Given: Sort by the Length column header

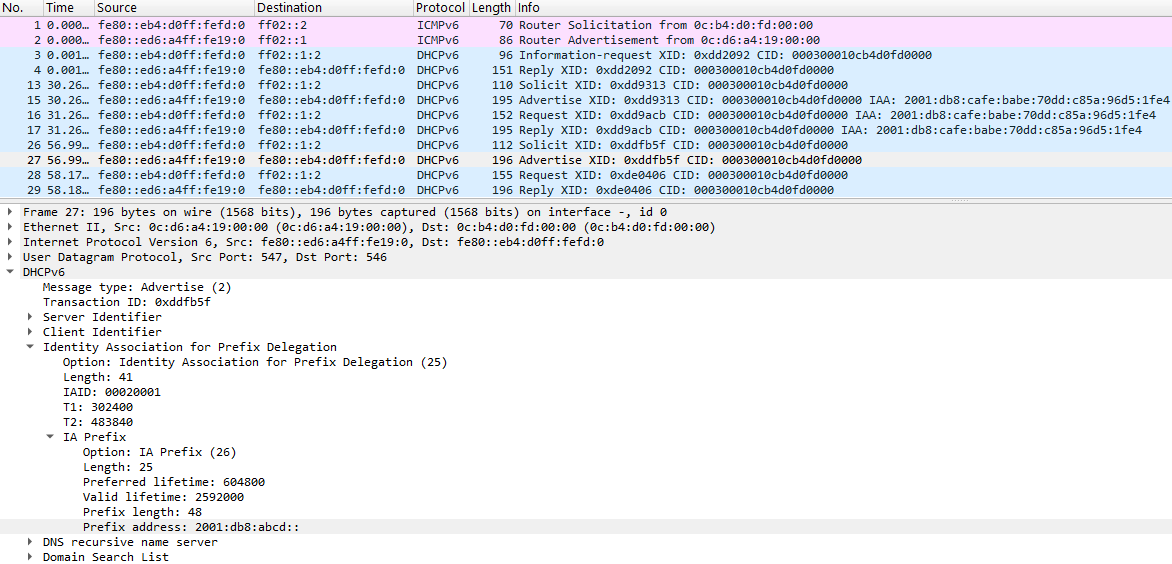Looking at the screenshot, I should point(492,7).
